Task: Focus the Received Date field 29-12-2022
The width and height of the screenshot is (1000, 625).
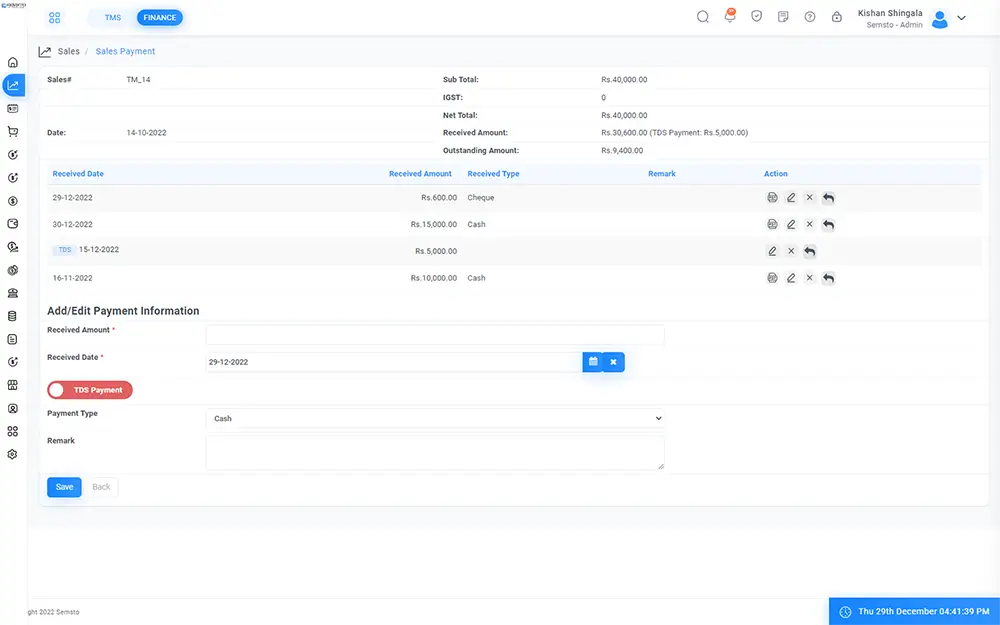Action: click(394, 362)
